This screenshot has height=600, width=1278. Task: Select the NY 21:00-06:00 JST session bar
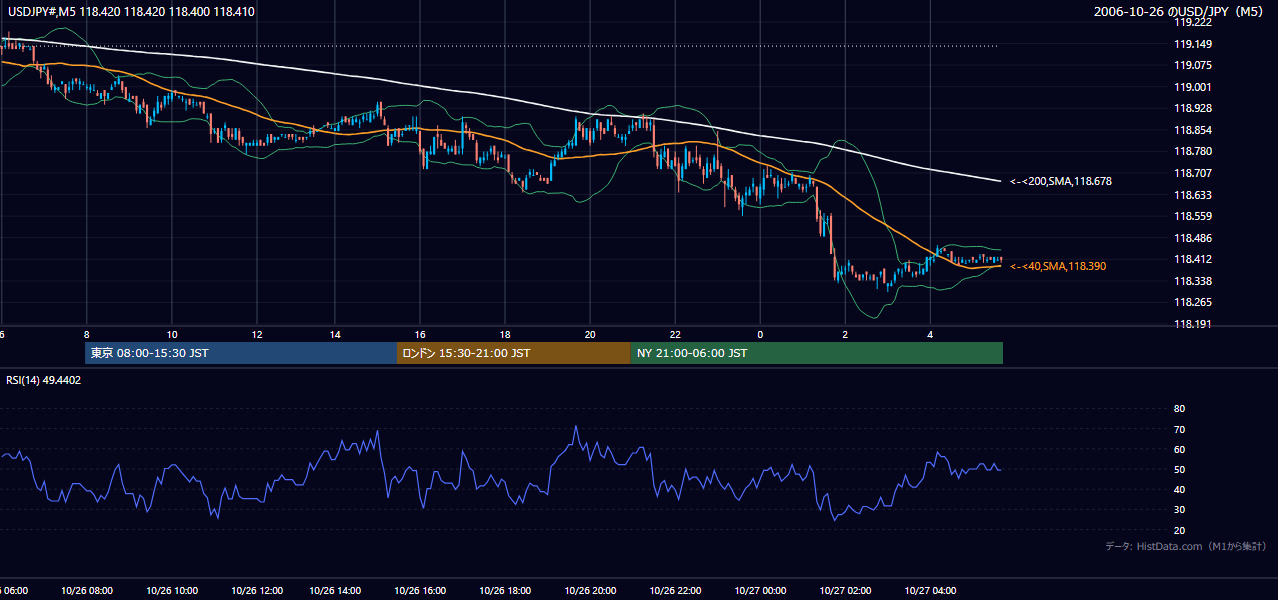coord(817,353)
